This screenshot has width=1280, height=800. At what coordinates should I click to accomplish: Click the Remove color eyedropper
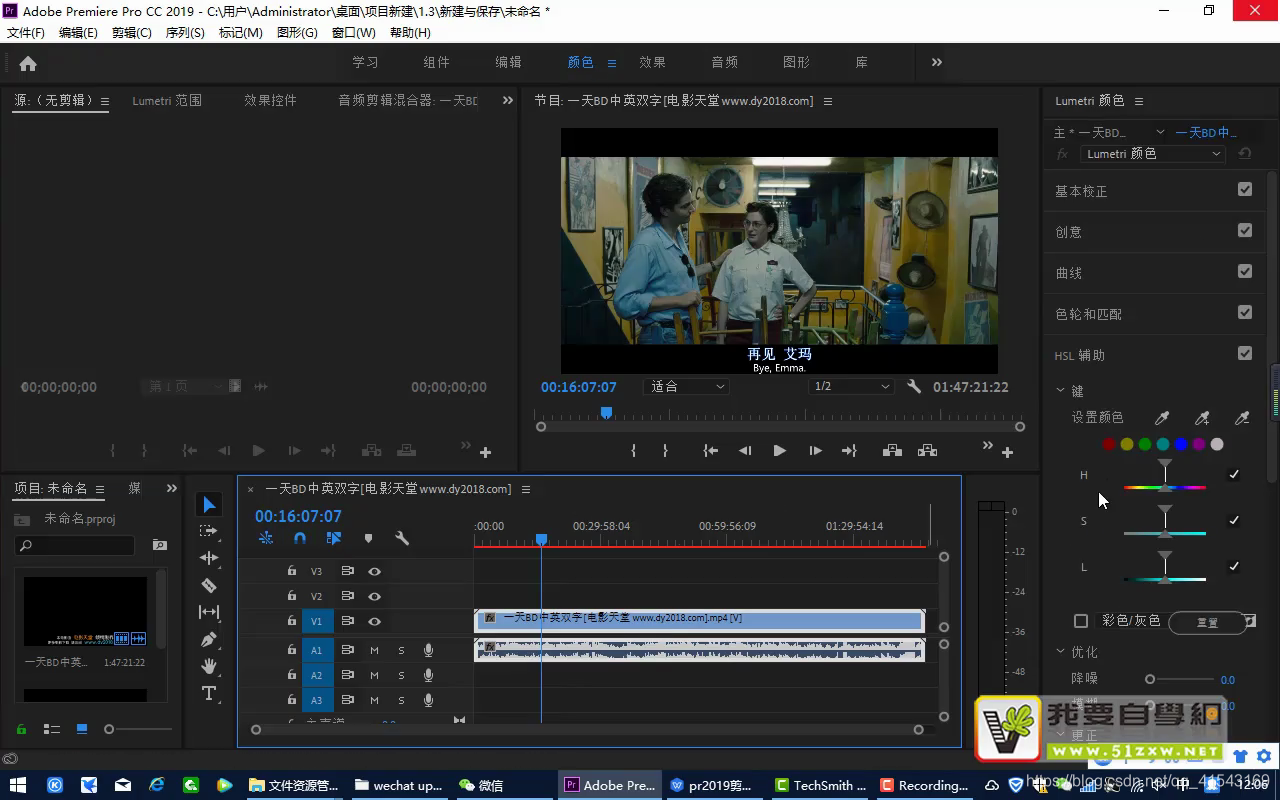point(1242,418)
